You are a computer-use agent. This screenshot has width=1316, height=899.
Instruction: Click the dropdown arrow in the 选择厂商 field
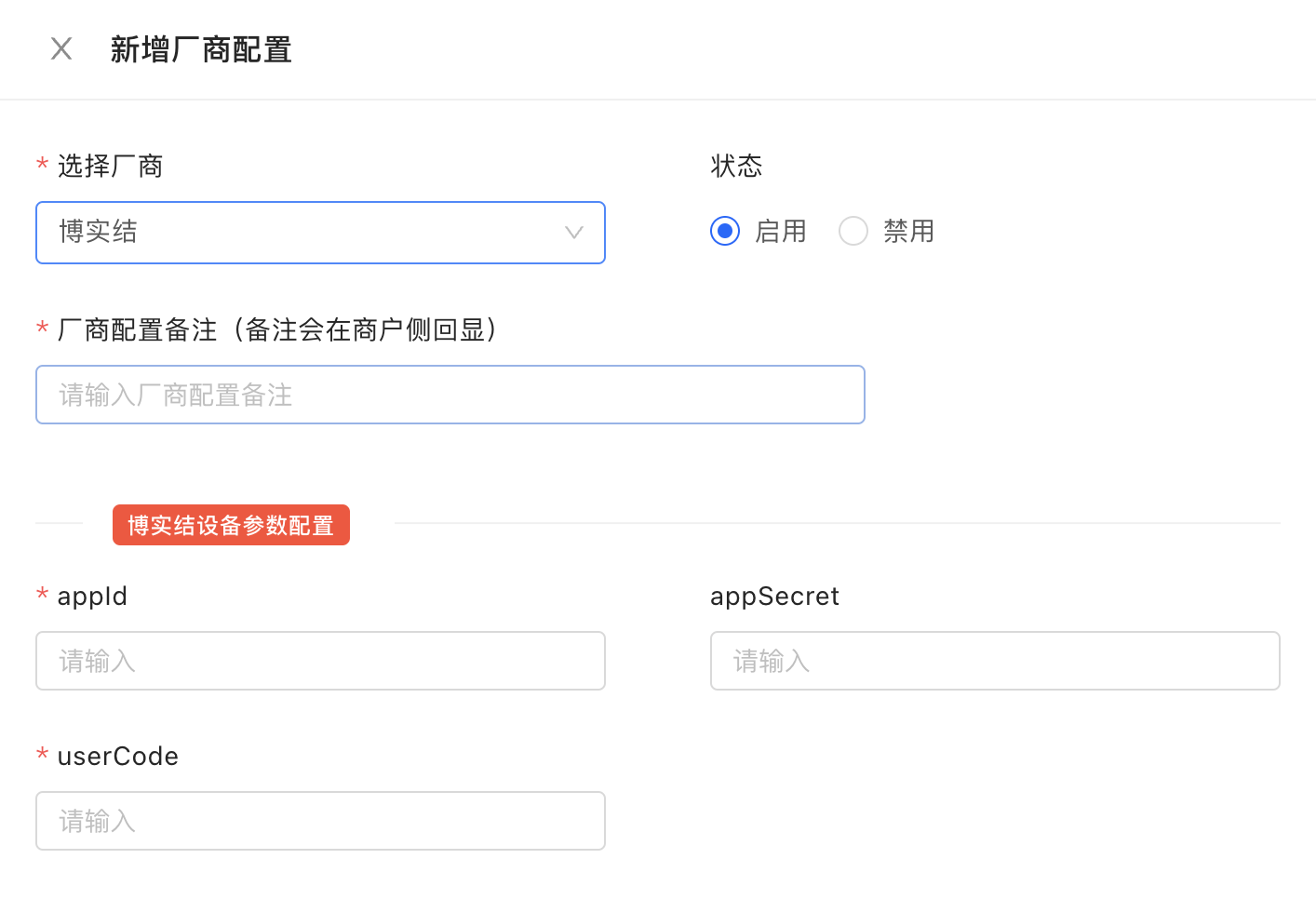[x=573, y=233]
